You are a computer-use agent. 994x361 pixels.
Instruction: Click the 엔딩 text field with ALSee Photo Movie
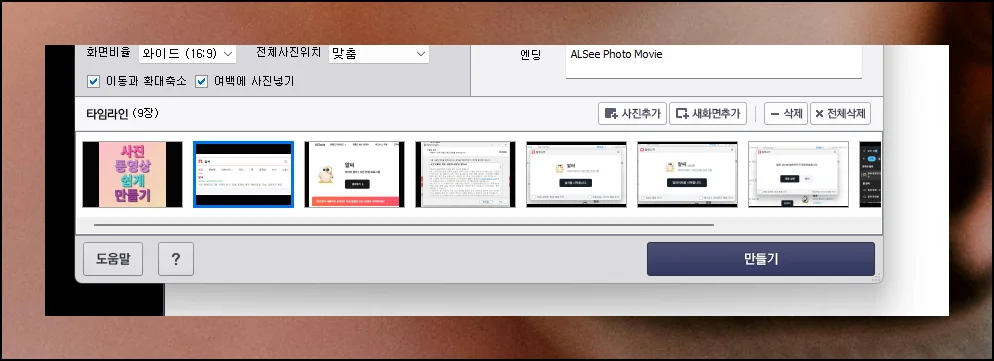[714, 61]
